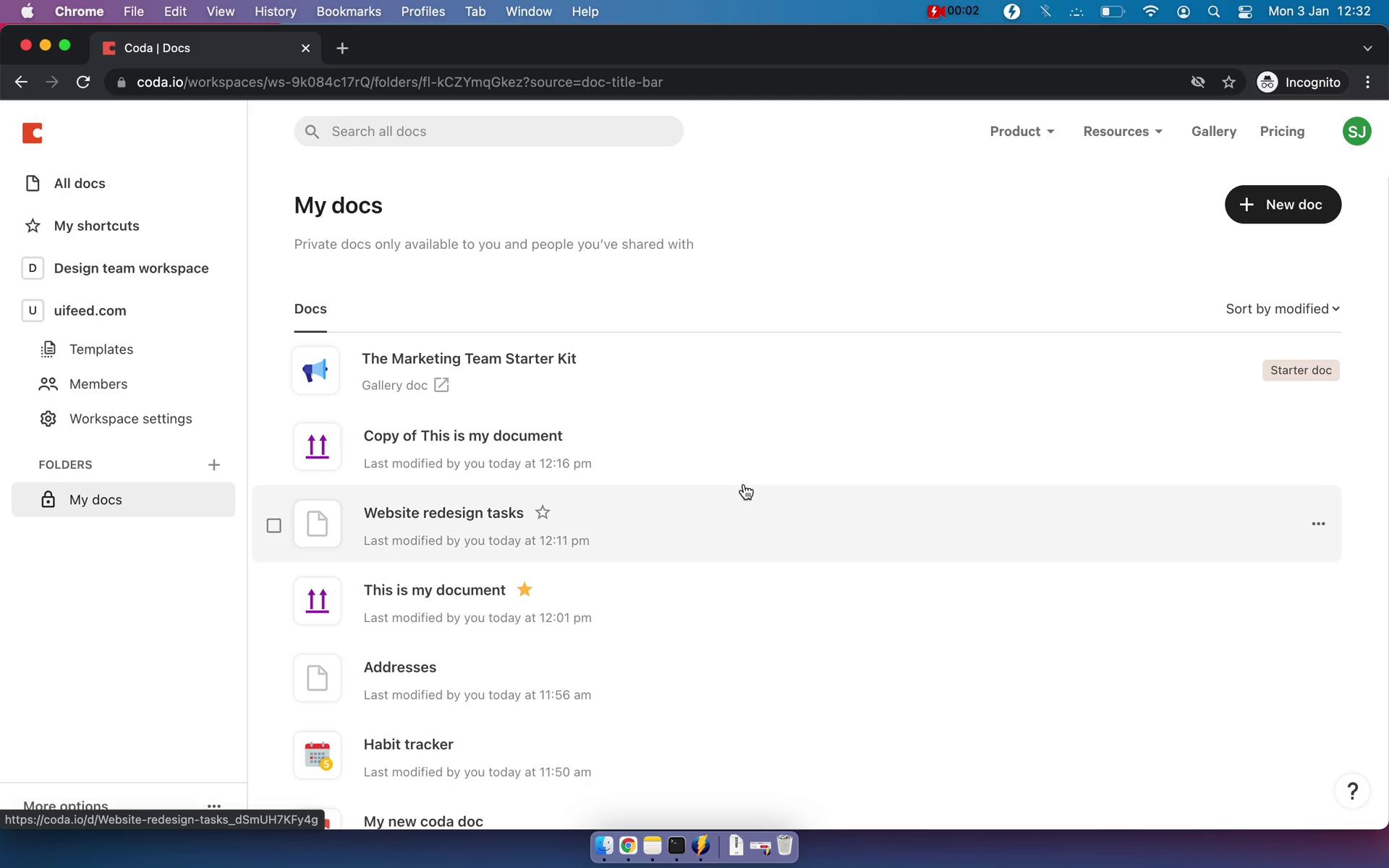This screenshot has width=1389, height=868.
Task: Select the My docs locked folder
Action: point(124,500)
